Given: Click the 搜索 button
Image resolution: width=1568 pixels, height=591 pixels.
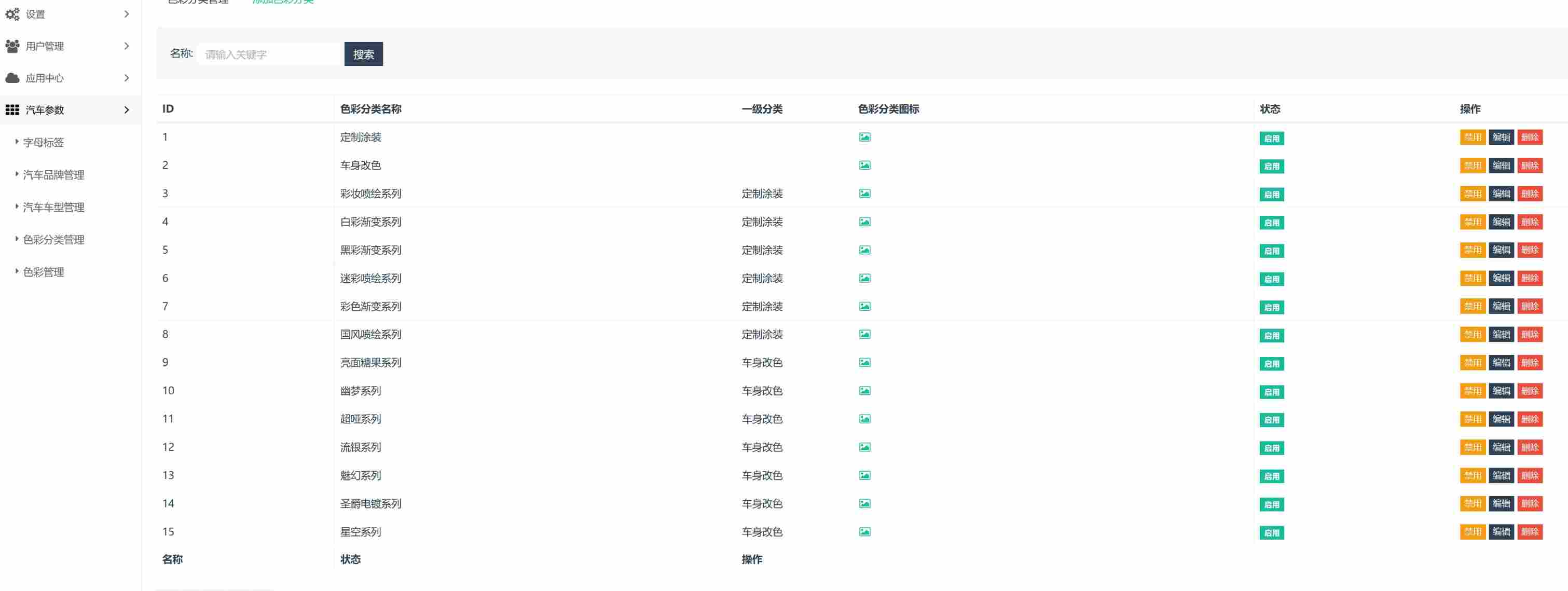Looking at the screenshot, I should [x=363, y=54].
